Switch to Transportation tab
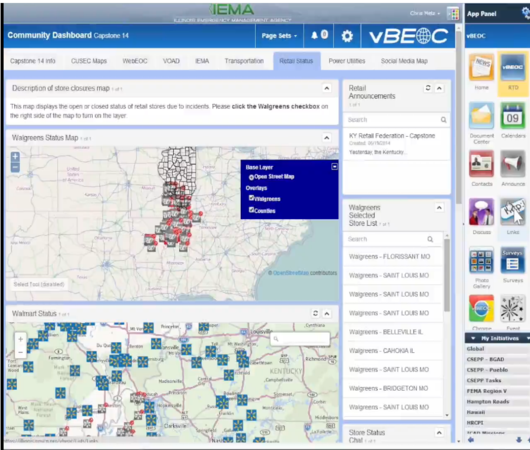530x450 pixels. point(244,61)
